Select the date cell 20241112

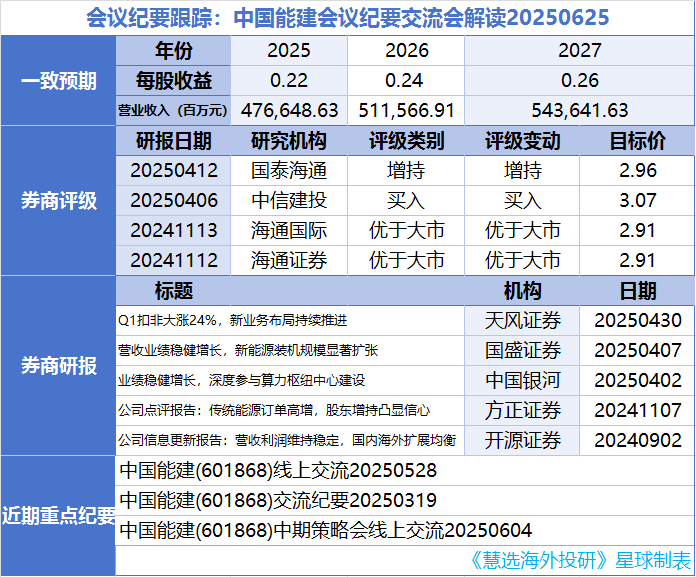(173, 261)
